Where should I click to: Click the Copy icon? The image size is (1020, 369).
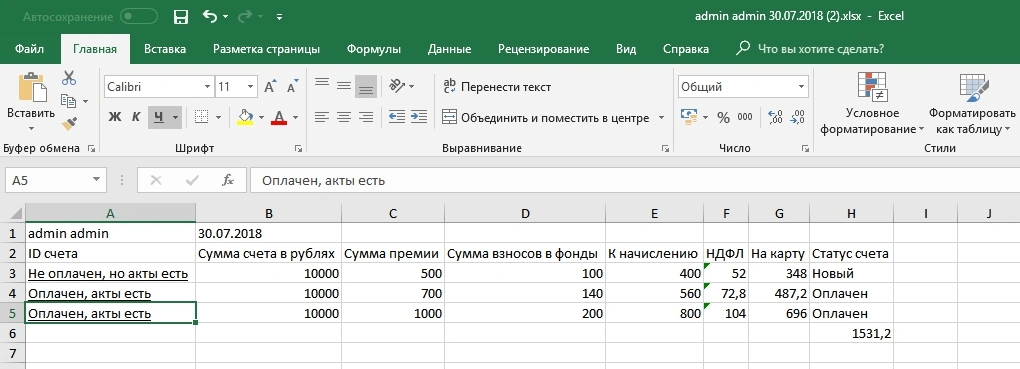pos(69,101)
